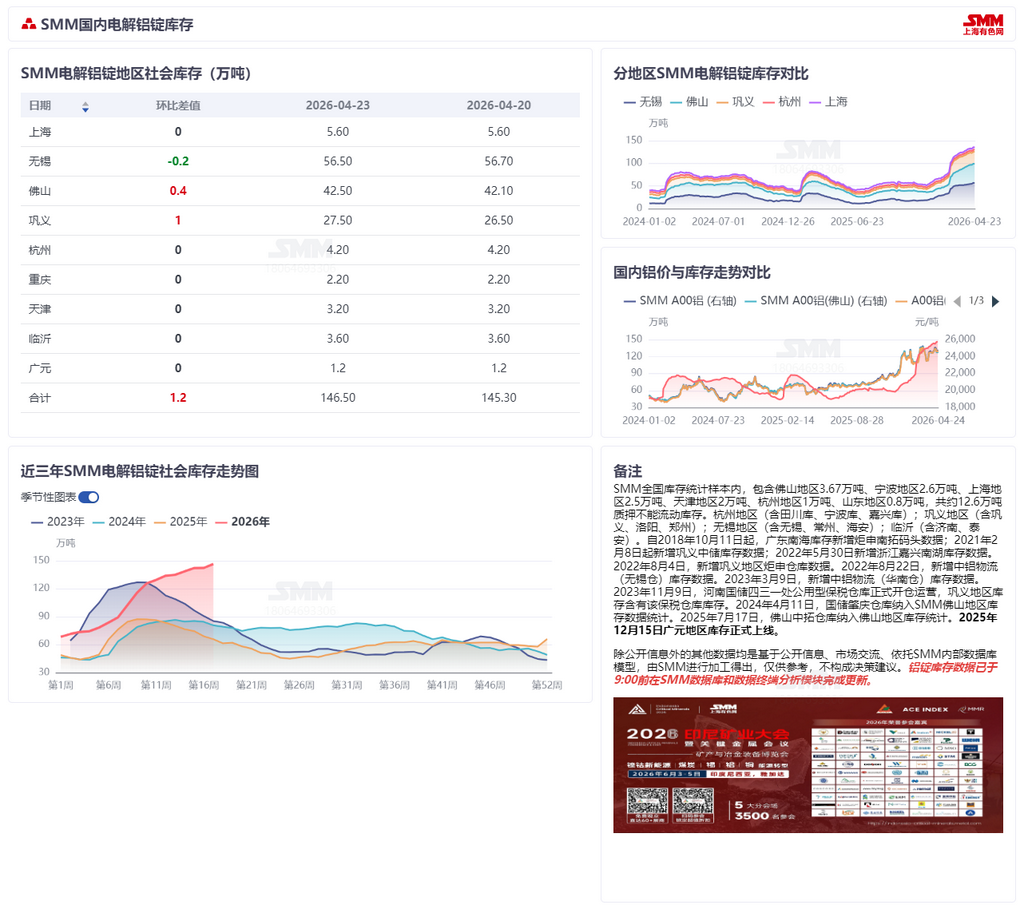This screenshot has height=911, width=1024.
Task: Toggle the 上海 legend series in region chart
Action: coord(828,102)
